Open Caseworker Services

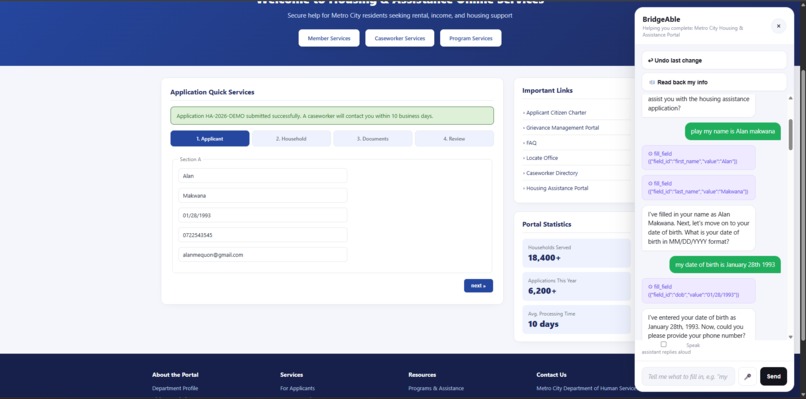(399, 38)
